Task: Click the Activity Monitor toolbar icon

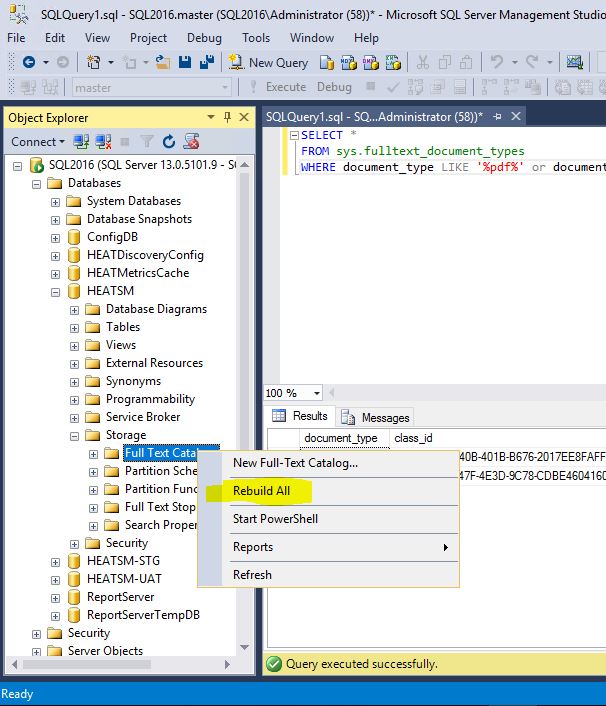Action: 574,62
